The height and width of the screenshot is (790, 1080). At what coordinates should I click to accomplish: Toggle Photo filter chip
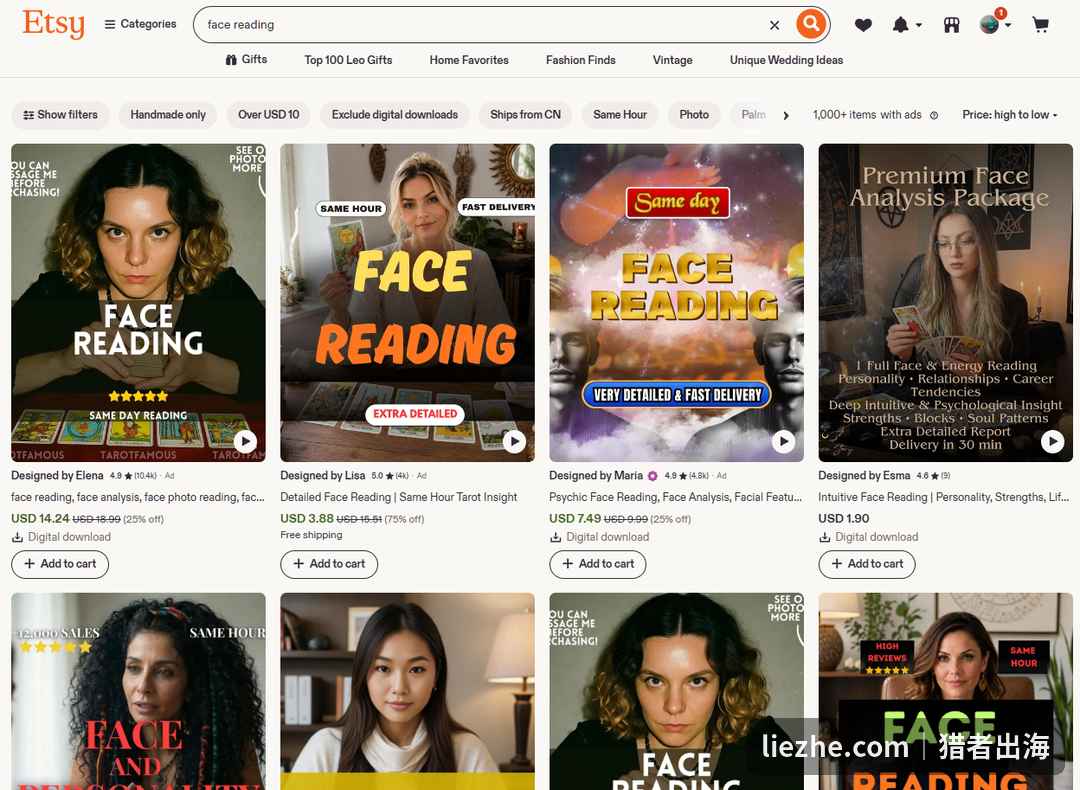pyautogui.click(x=694, y=114)
